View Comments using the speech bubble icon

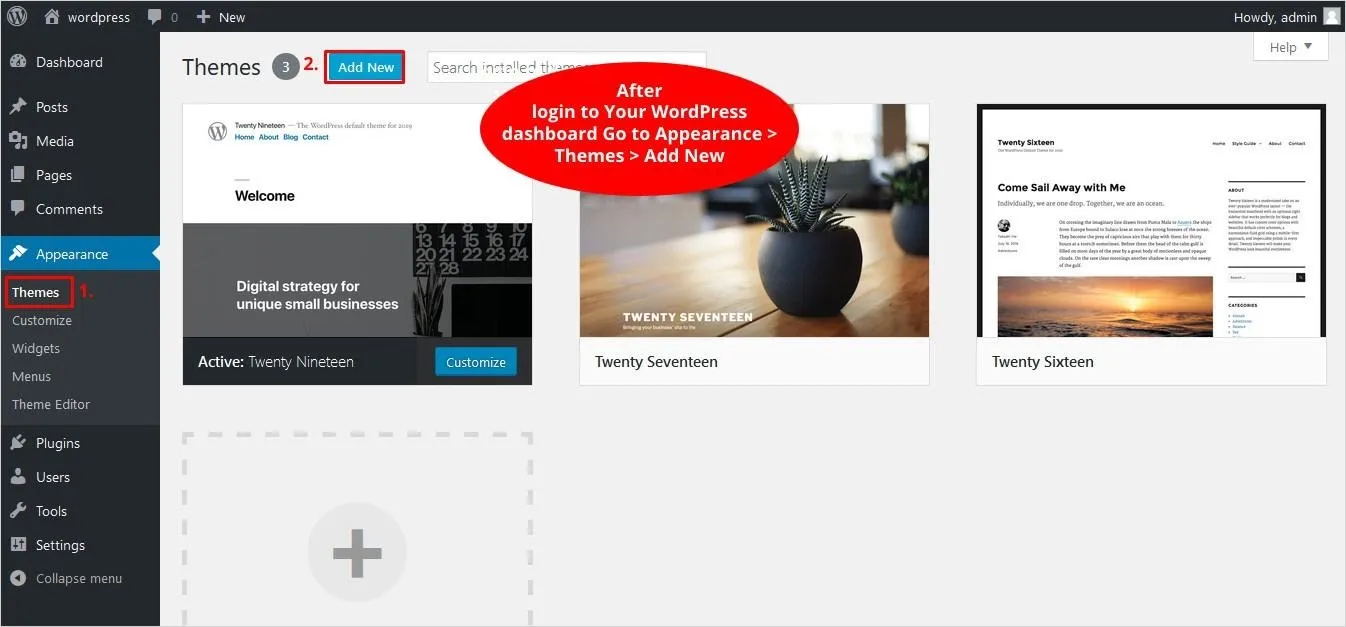tap(20, 208)
